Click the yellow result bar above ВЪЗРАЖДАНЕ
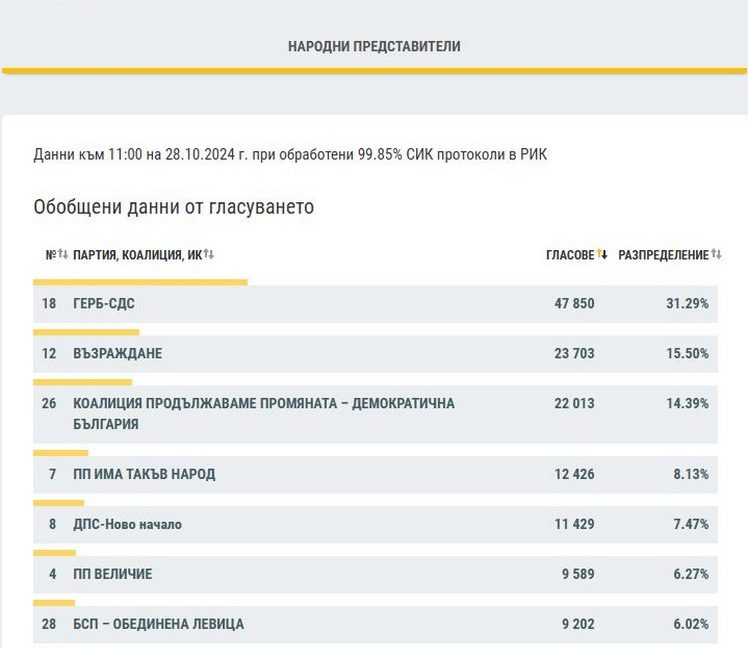Image resolution: width=748 pixels, height=648 pixels. (x=86, y=332)
